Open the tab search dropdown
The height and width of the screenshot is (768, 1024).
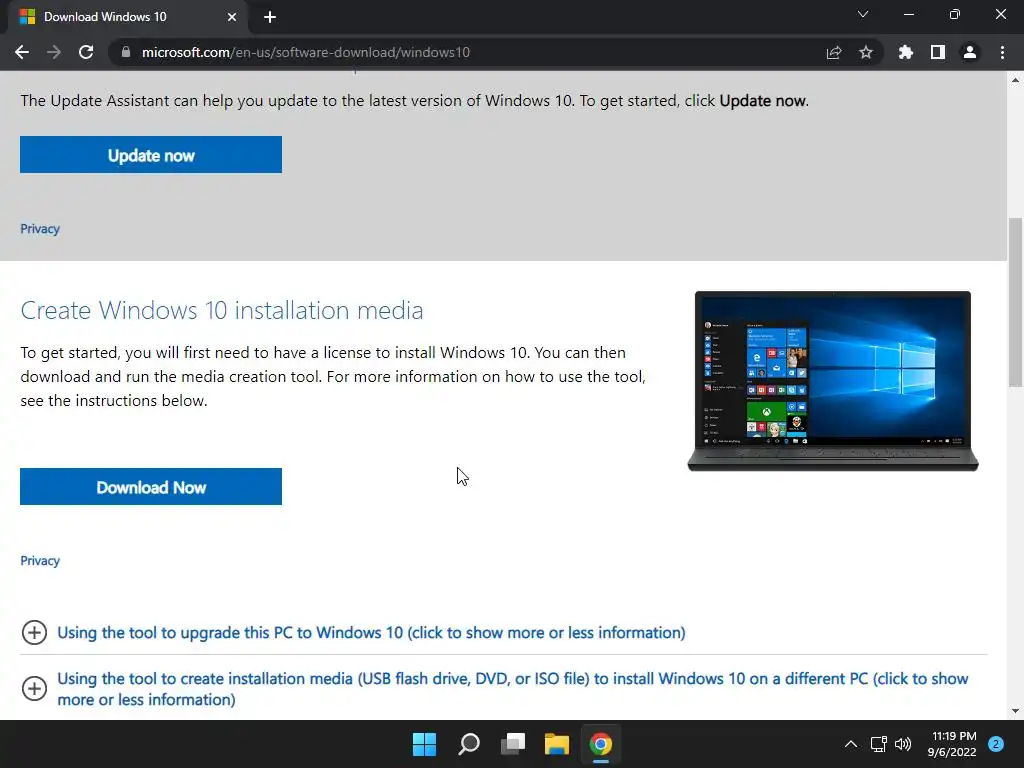point(863,14)
